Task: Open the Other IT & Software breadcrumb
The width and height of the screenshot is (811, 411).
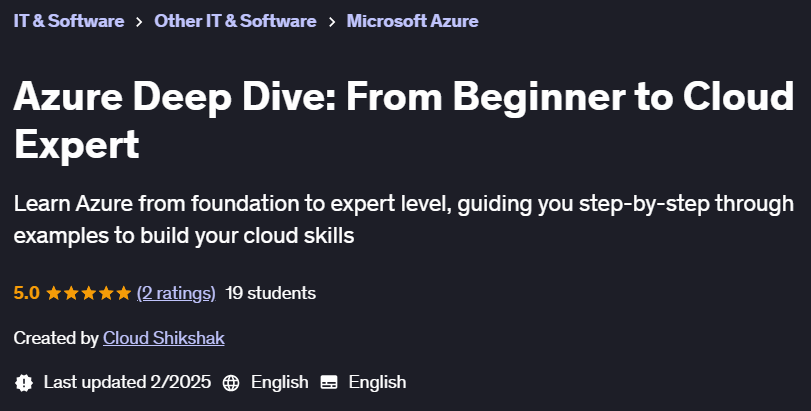Action: click(235, 21)
